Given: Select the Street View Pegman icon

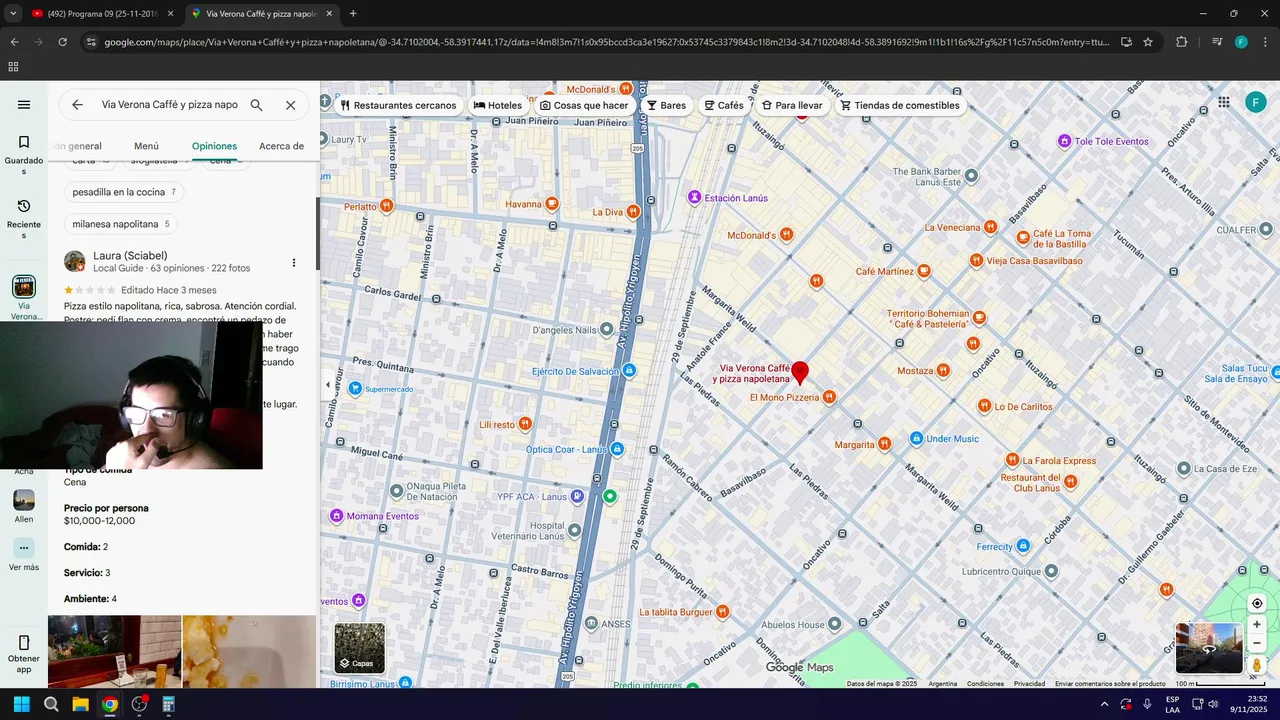Looking at the screenshot, I should (1257, 665).
